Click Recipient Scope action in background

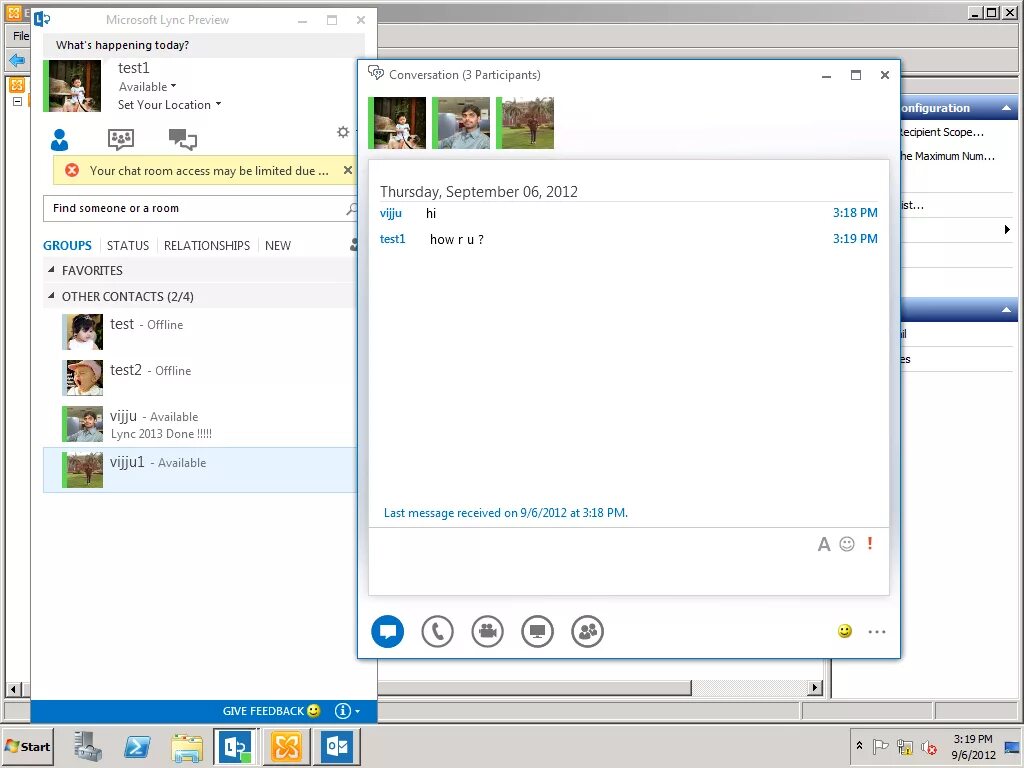(x=941, y=132)
